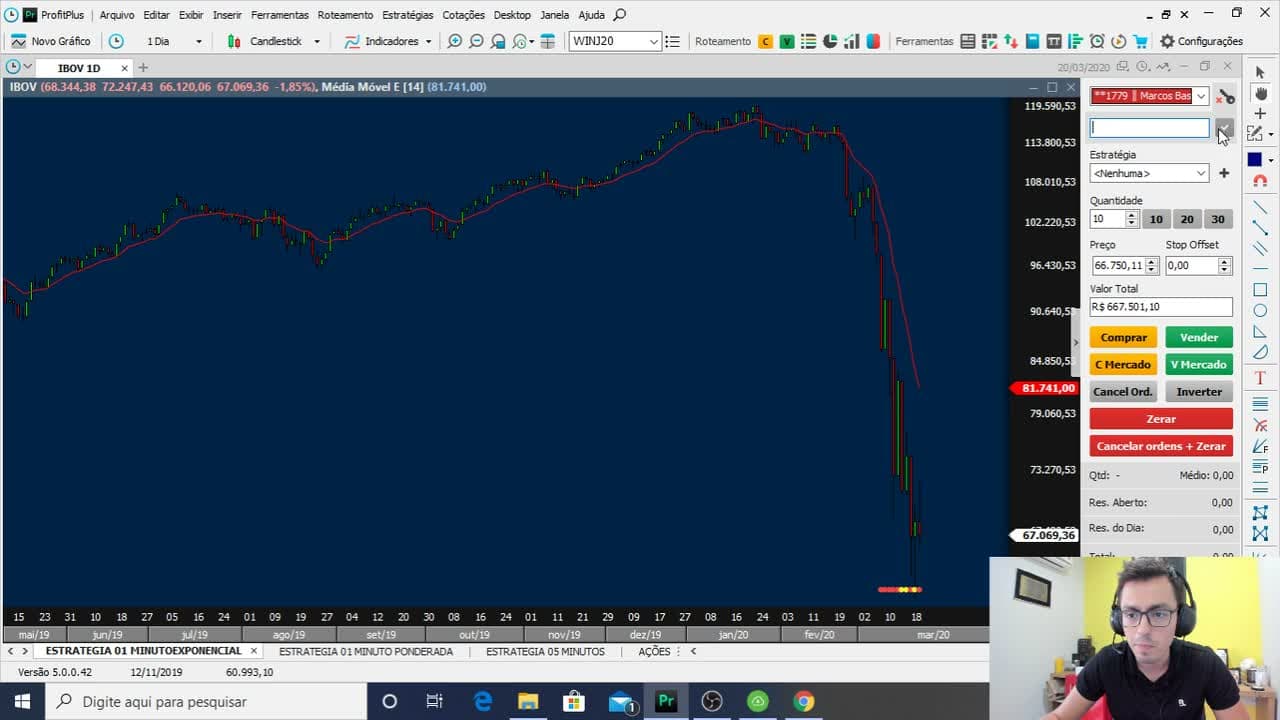The height and width of the screenshot is (720, 1280).
Task: Confirm password with check button
Action: 1224,128
